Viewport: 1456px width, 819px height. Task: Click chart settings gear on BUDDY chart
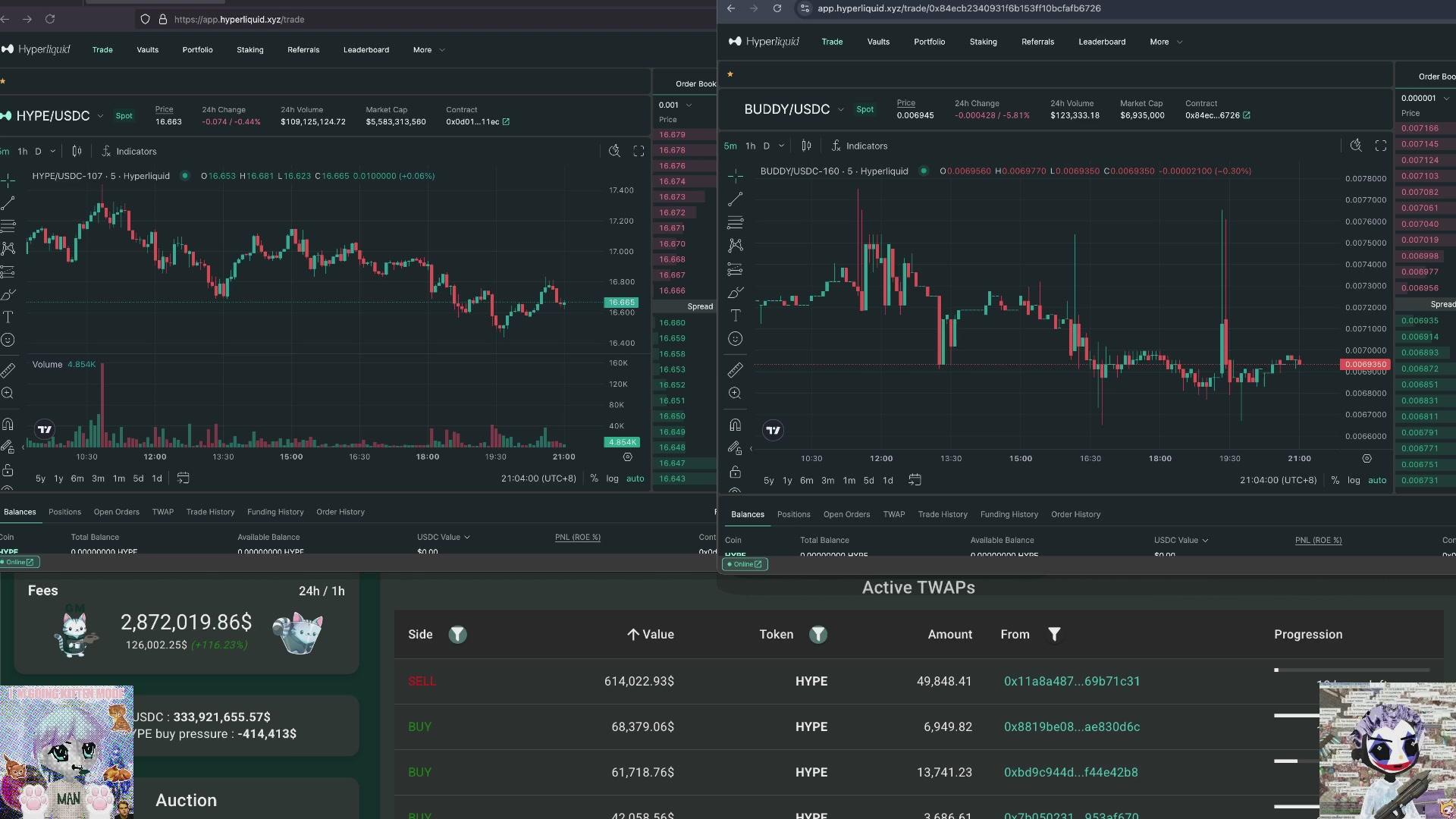point(1367,459)
